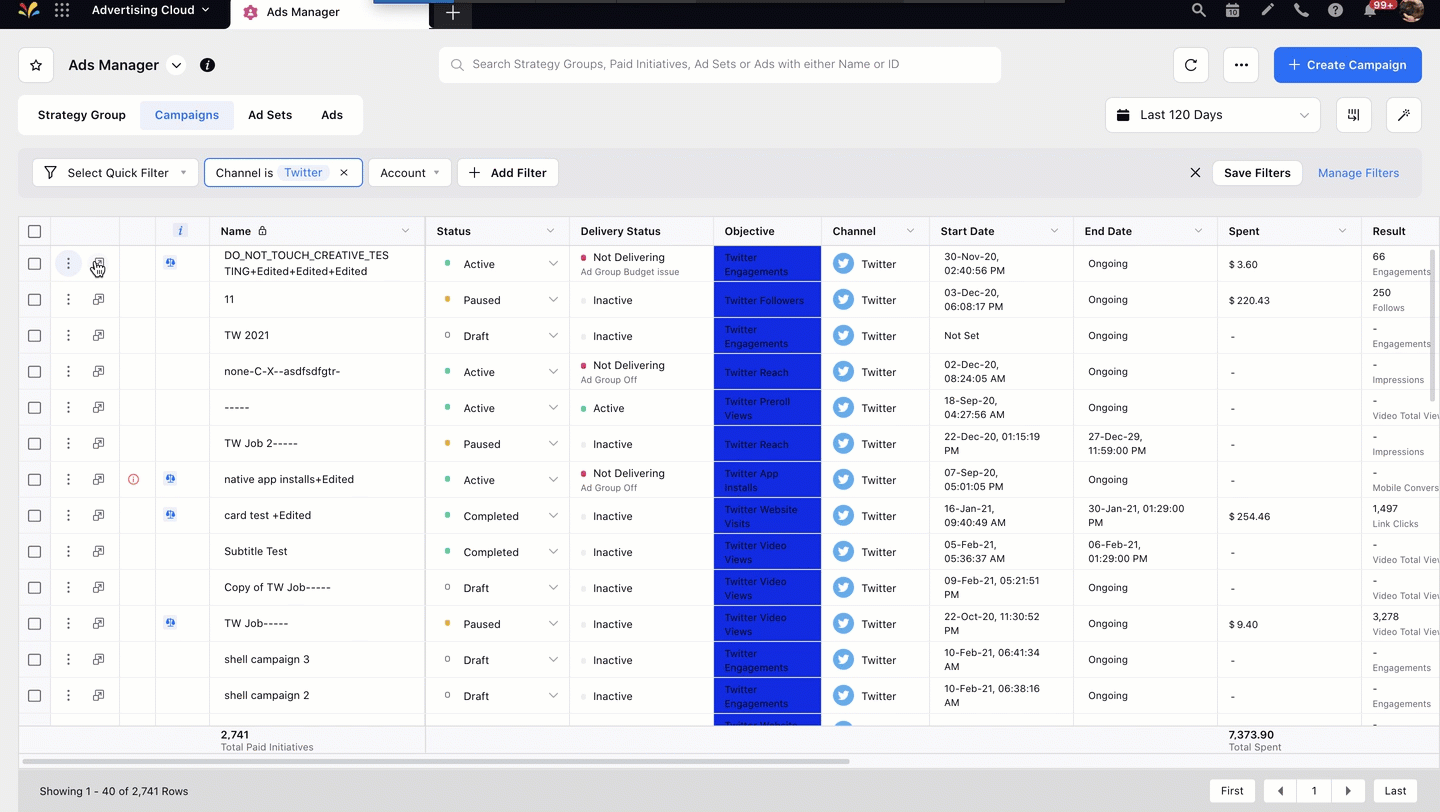Image resolution: width=1440 pixels, height=812 pixels.
Task: Remove the Channel is Twitter filter
Action: coord(344,173)
